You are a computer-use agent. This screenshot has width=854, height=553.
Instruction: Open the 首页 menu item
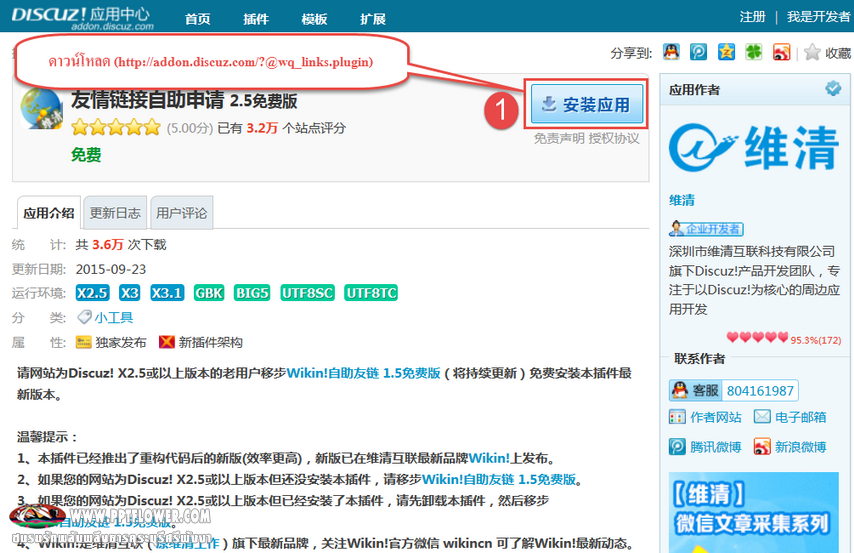198,19
